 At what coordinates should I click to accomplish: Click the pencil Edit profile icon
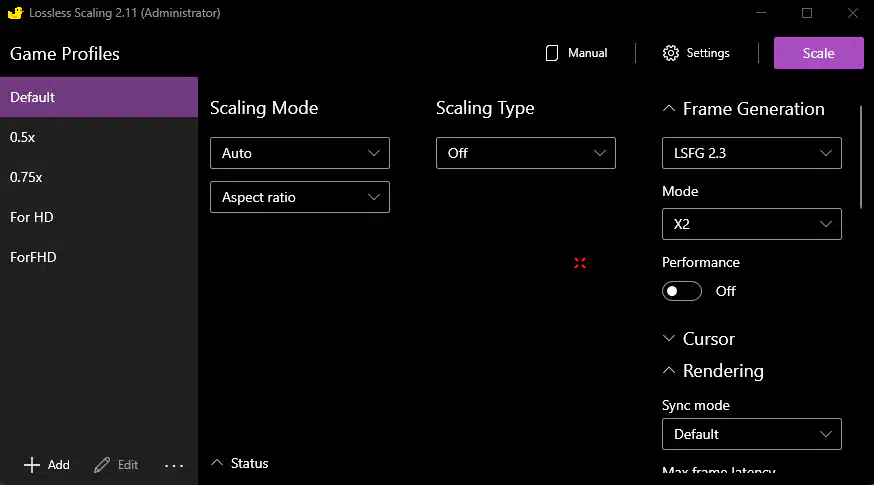(102, 465)
